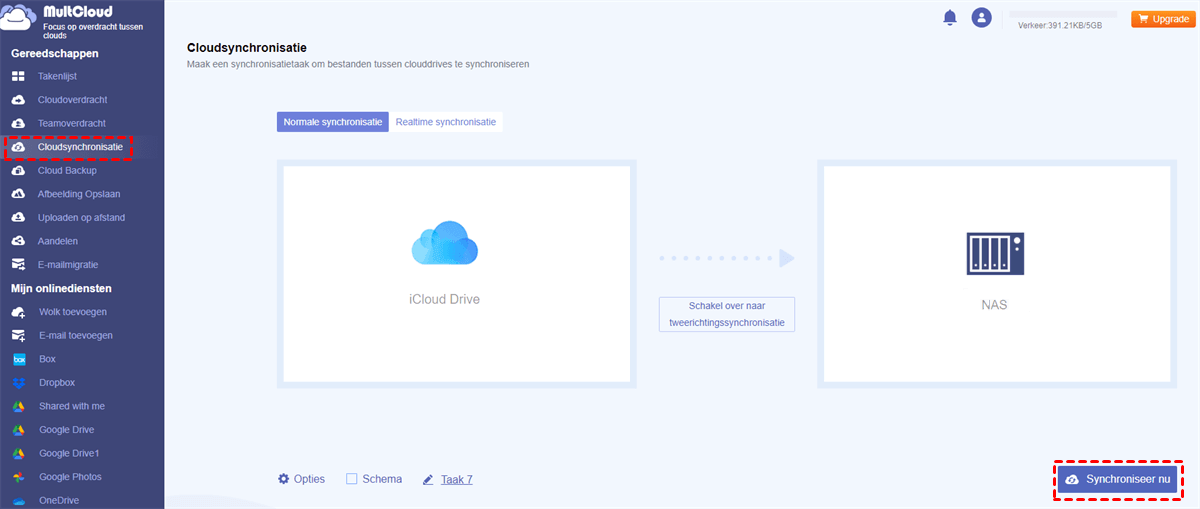Click the Uploaden op afstand icon
The height and width of the screenshot is (509, 1200).
pyautogui.click(x=18, y=217)
